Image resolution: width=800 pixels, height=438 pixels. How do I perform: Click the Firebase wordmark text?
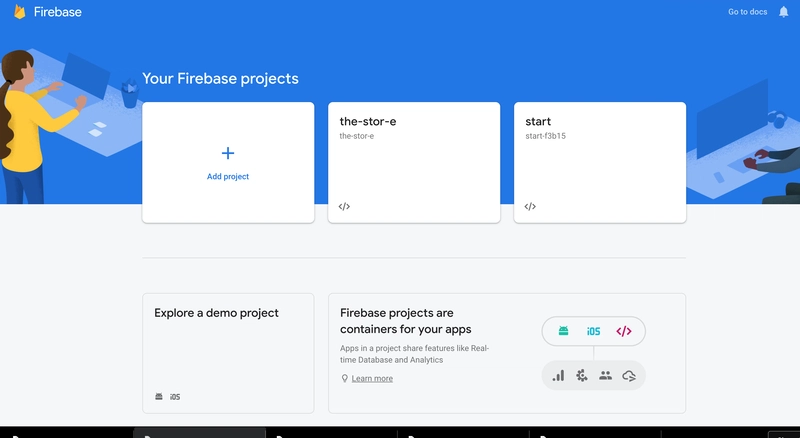coord(58,12)
